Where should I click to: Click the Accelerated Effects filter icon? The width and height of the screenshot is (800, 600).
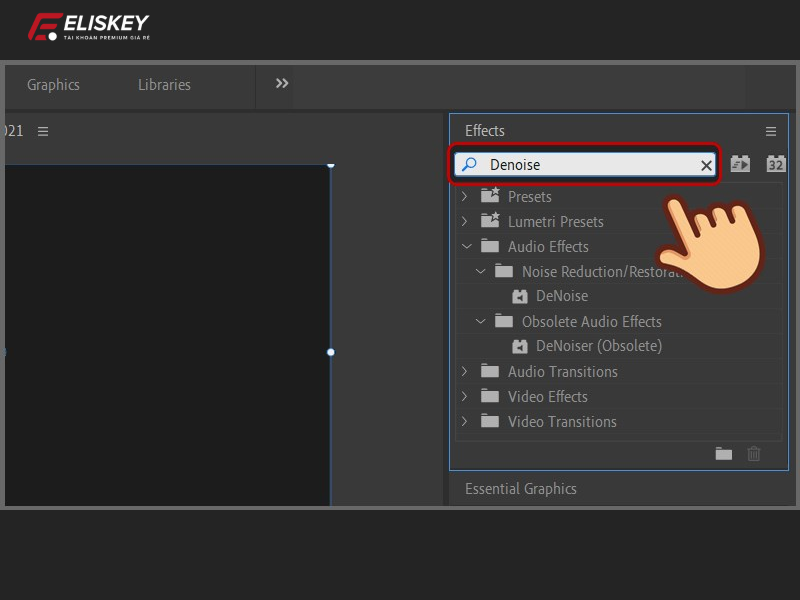[x=740, y=164]
